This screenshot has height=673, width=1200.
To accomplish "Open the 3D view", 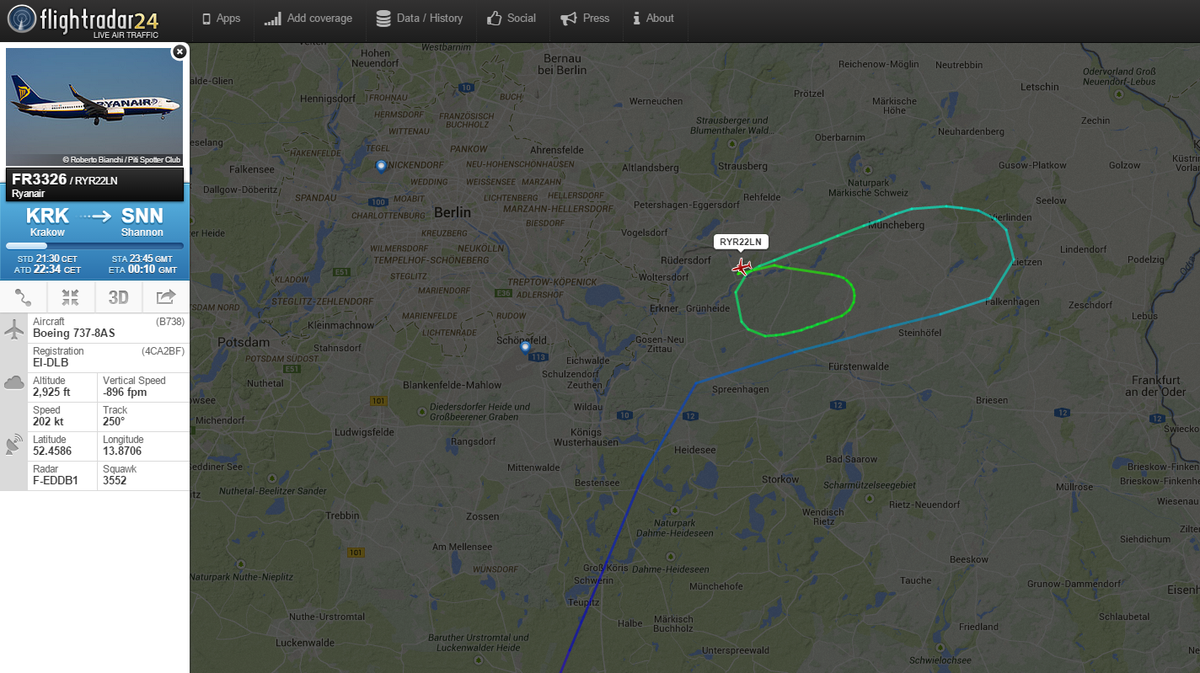I will pyautogui.click(x=118, y=297).
